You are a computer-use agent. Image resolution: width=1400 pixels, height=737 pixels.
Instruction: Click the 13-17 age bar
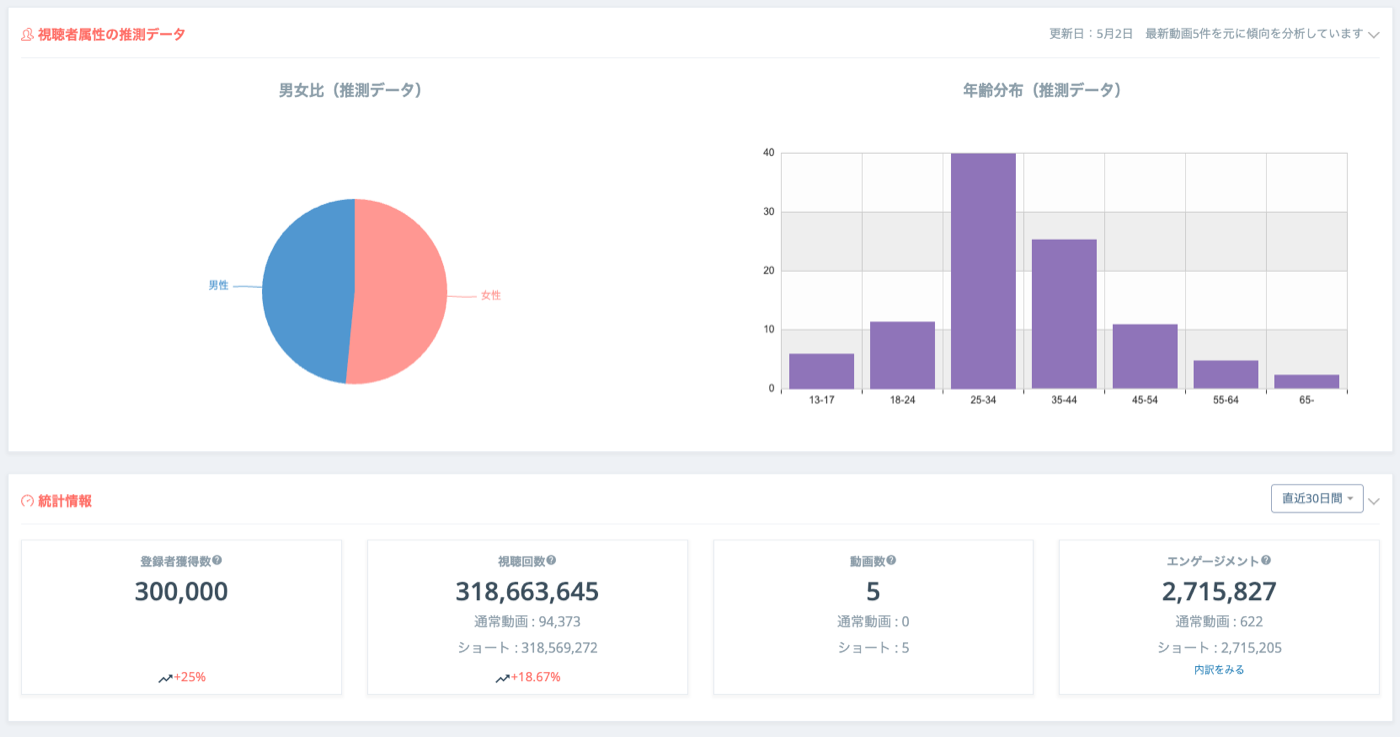821,371
